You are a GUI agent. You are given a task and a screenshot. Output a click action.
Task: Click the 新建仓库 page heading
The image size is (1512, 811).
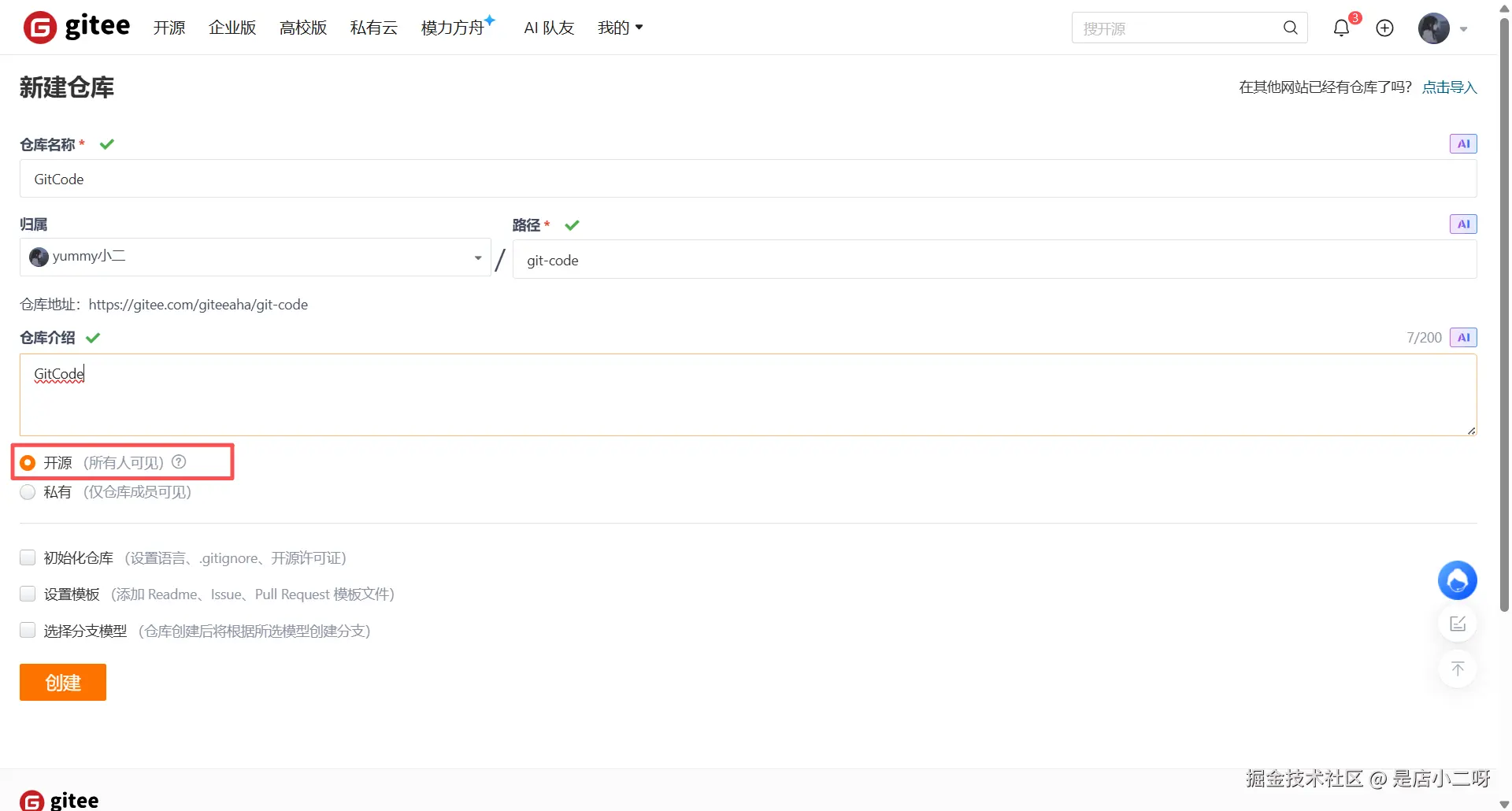point(67,87)
